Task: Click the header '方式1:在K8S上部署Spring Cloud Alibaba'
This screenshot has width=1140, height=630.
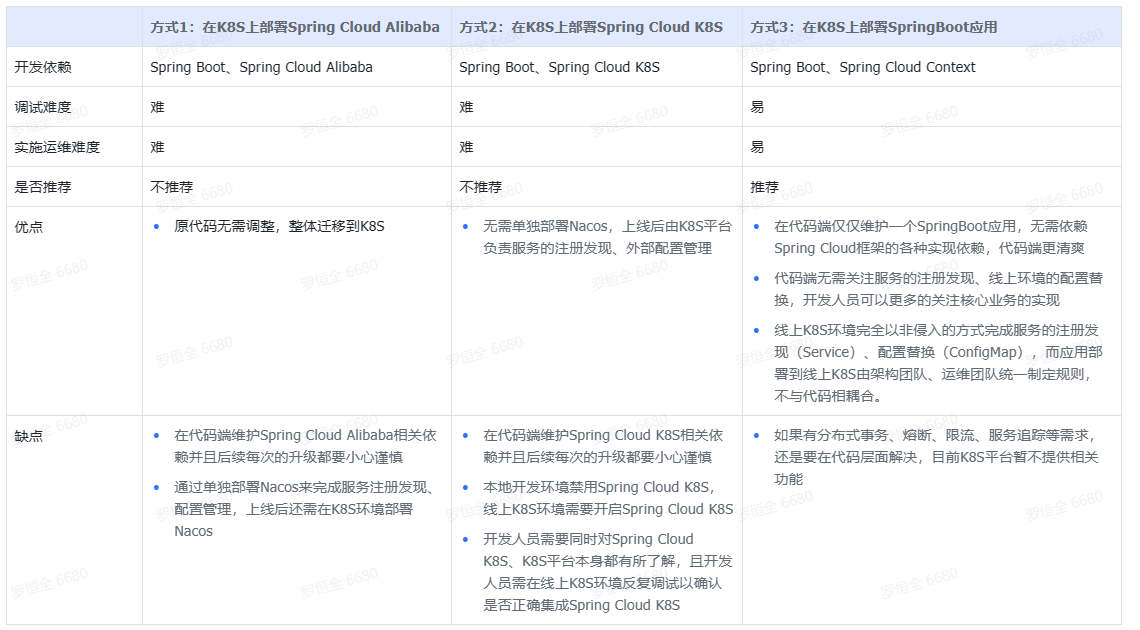Action: 294,28
